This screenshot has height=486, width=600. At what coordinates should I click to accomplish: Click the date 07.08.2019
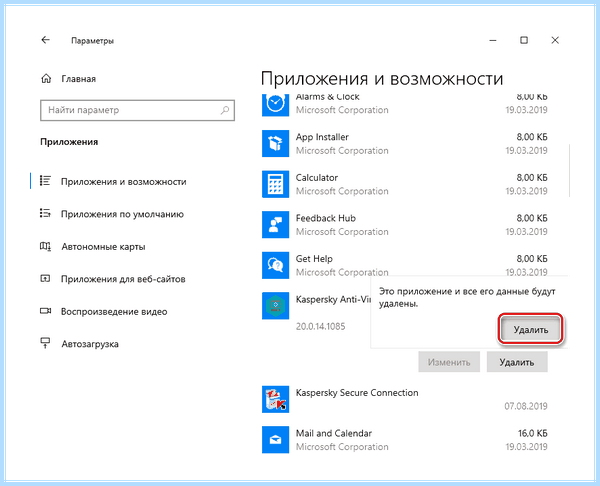(526, 406)
